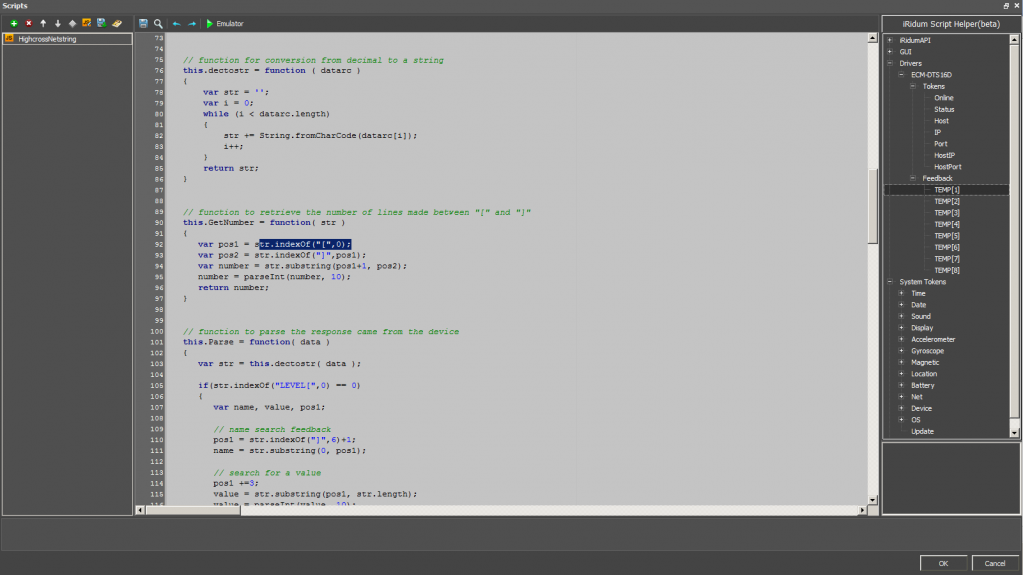1023x575 pixels.
Task: Move script down with the down arrow
Action: click(x=57, y=23)
